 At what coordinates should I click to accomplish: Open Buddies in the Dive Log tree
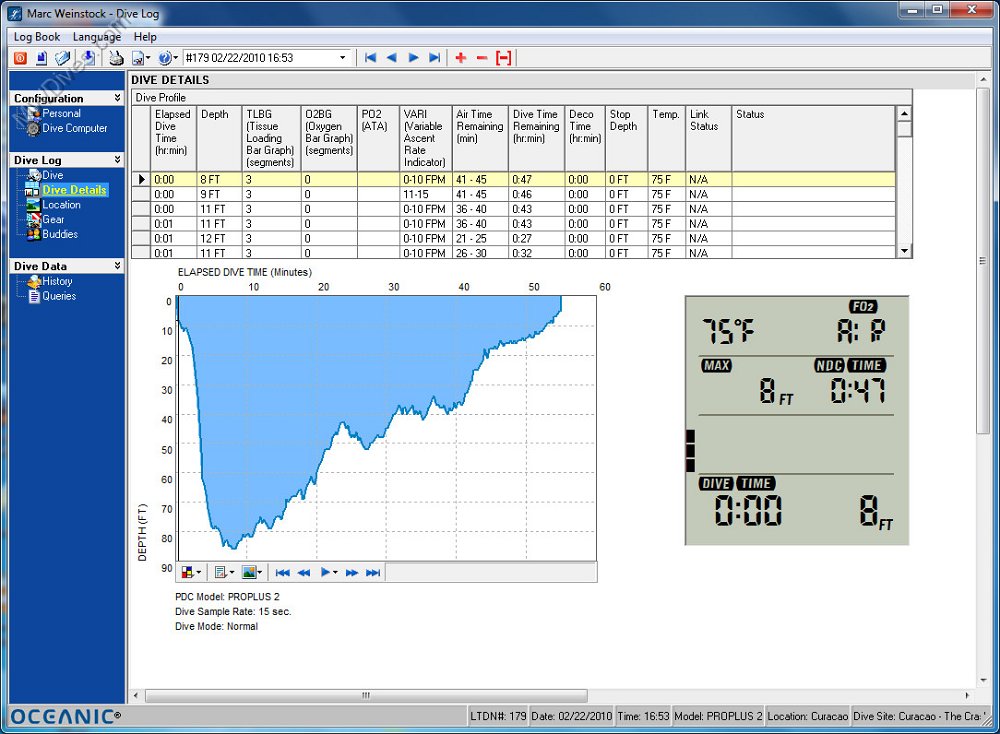pos(60,234)
